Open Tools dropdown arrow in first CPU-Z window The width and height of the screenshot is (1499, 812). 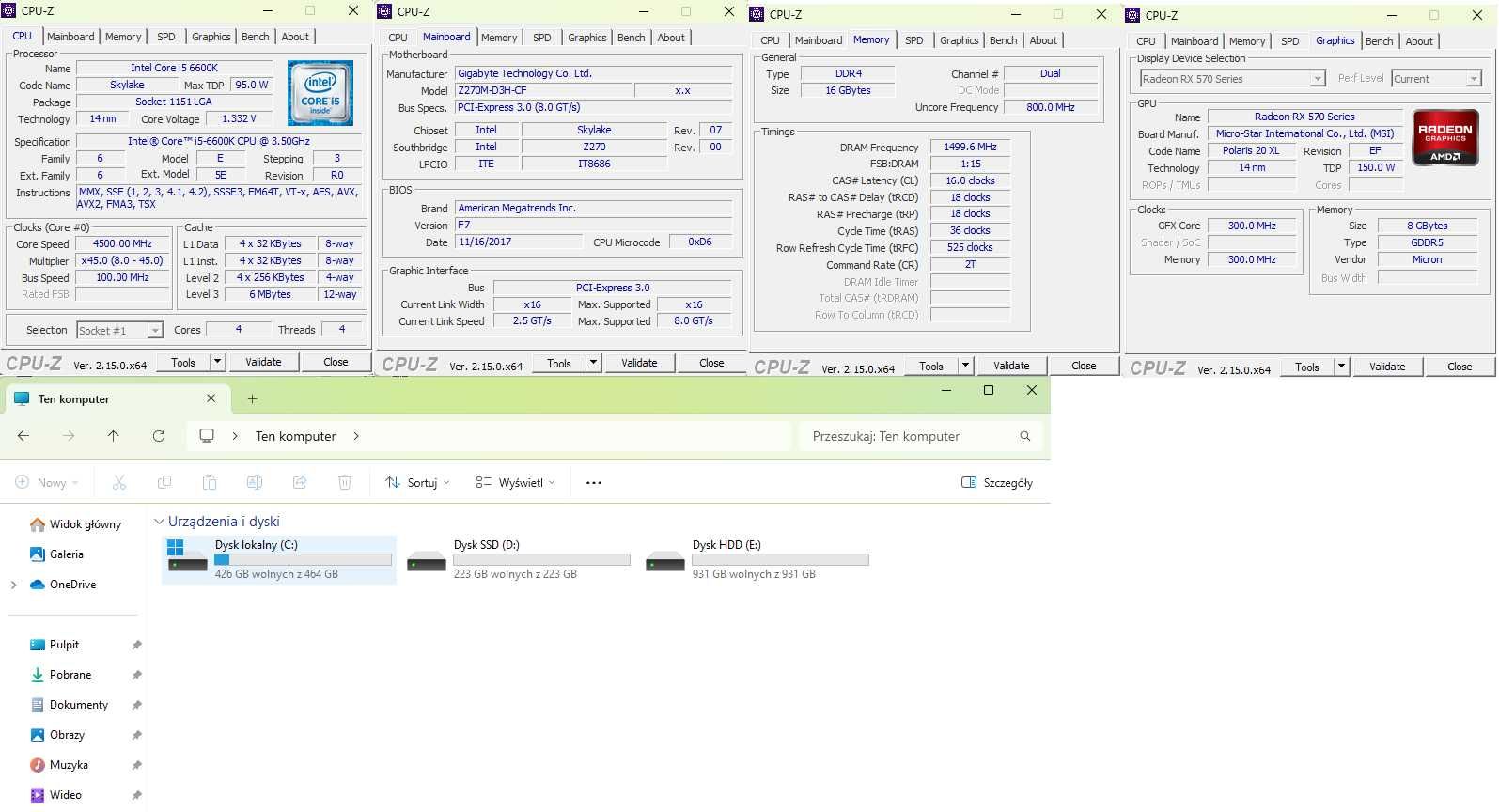[x=217, y=362]
